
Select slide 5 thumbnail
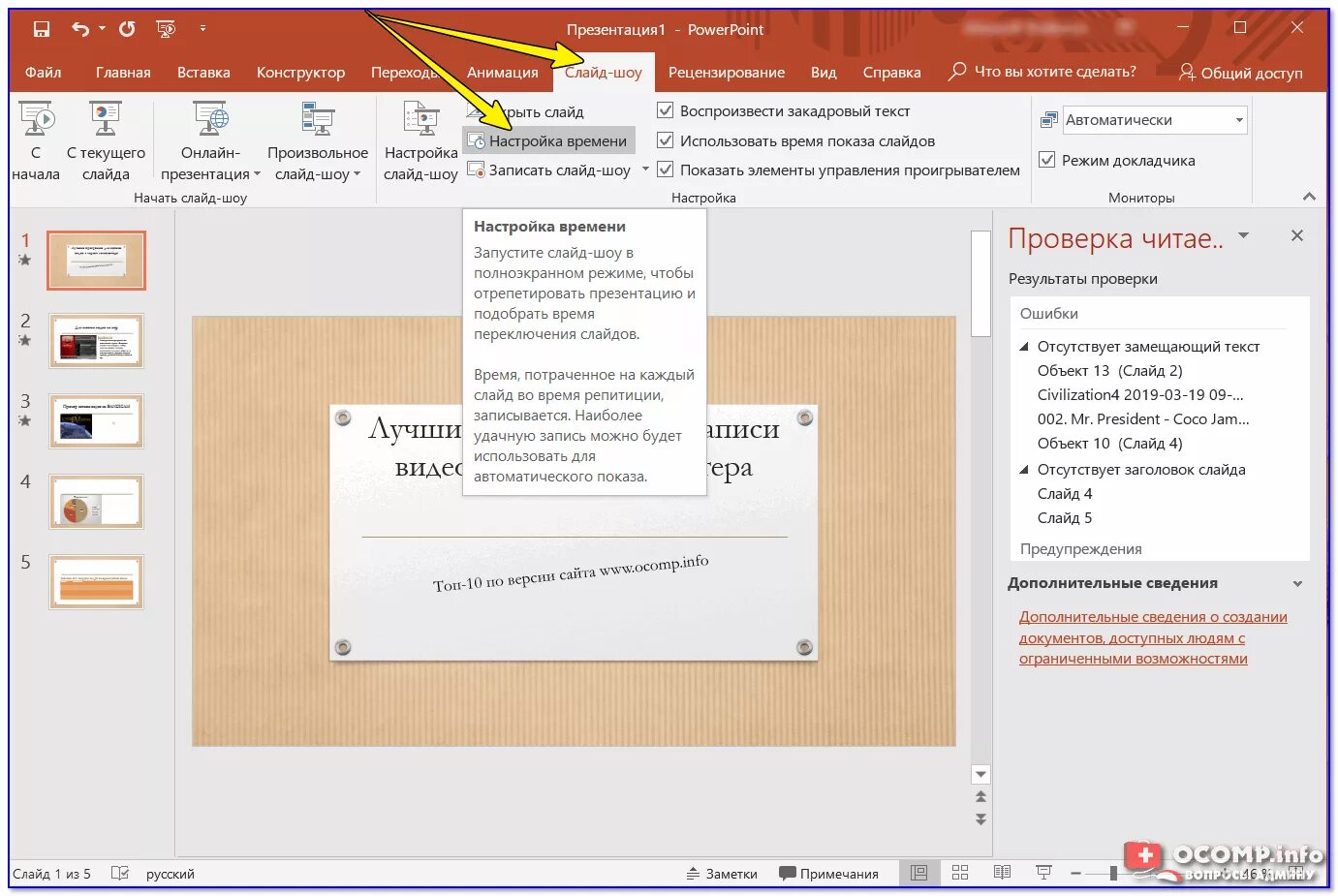pos(97,582)
